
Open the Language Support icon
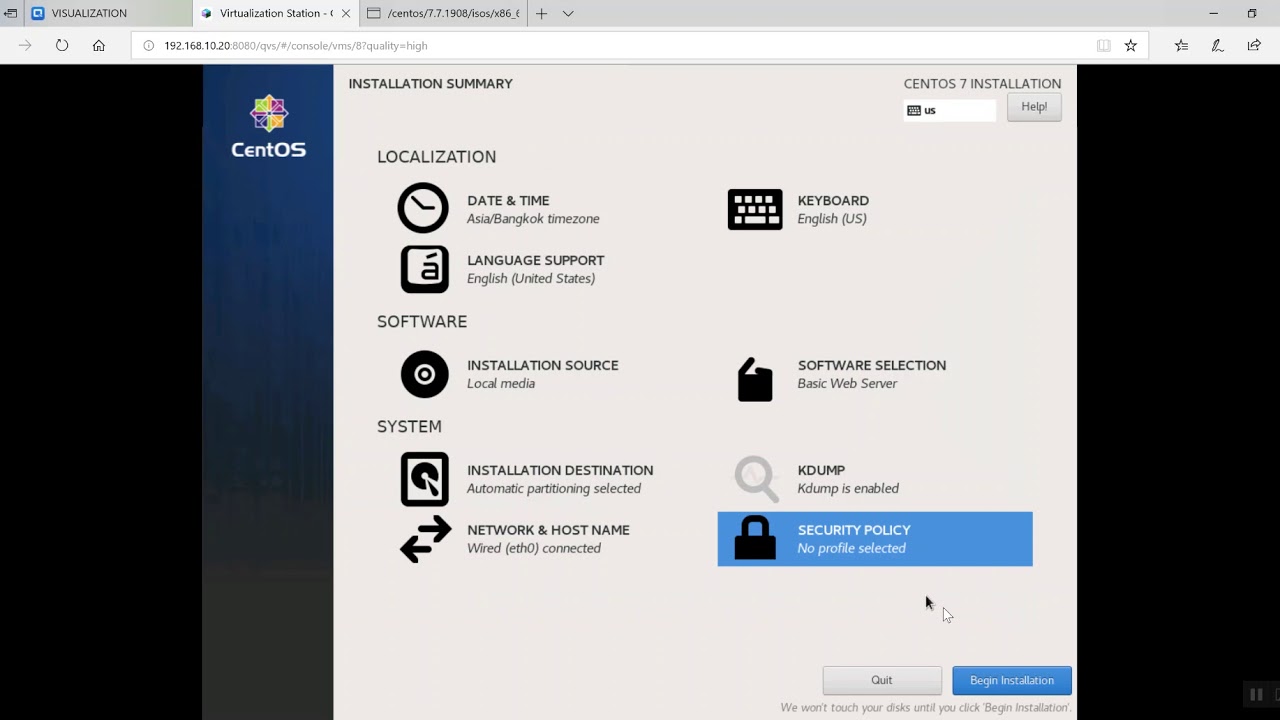point(424,269)
